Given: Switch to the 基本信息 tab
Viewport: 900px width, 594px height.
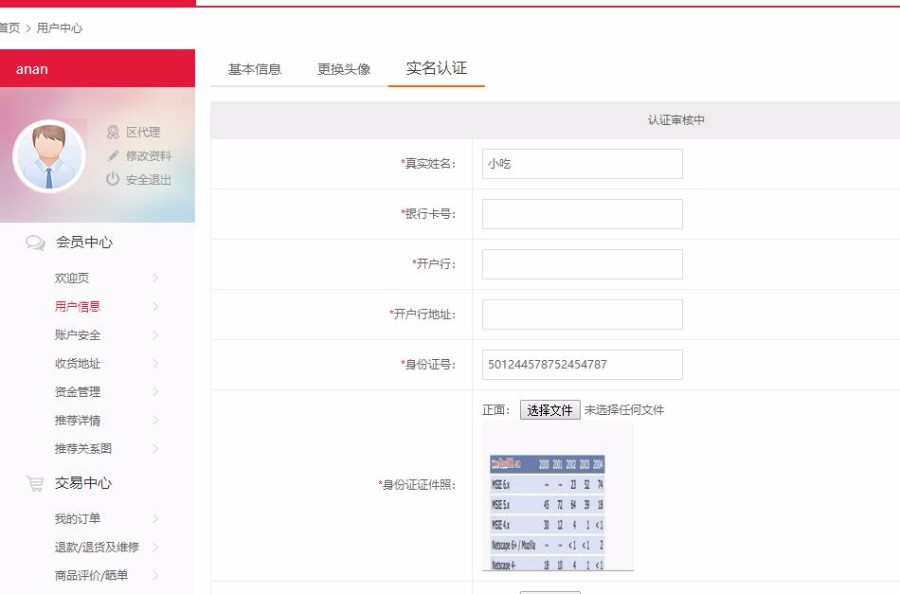Looking at the screenshot, I should (x=254, y=69).
